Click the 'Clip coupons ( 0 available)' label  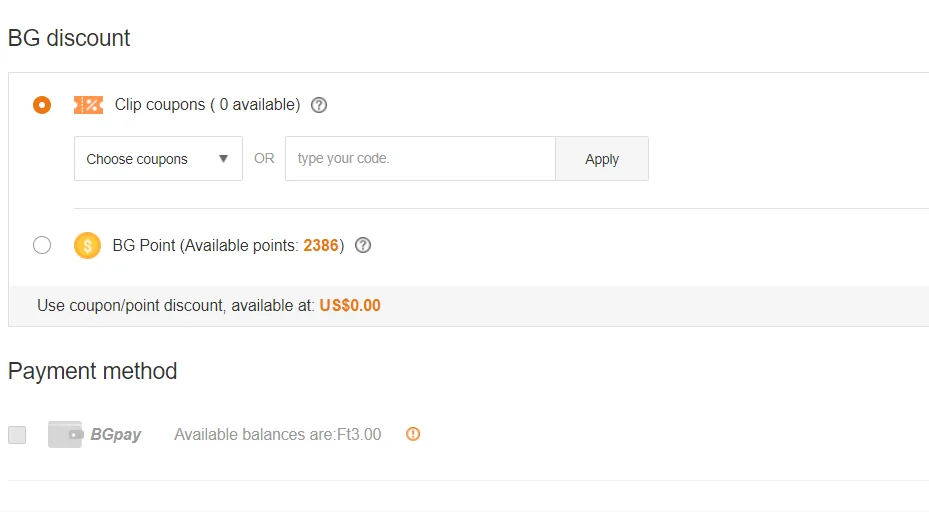click(x=207, y=105)
